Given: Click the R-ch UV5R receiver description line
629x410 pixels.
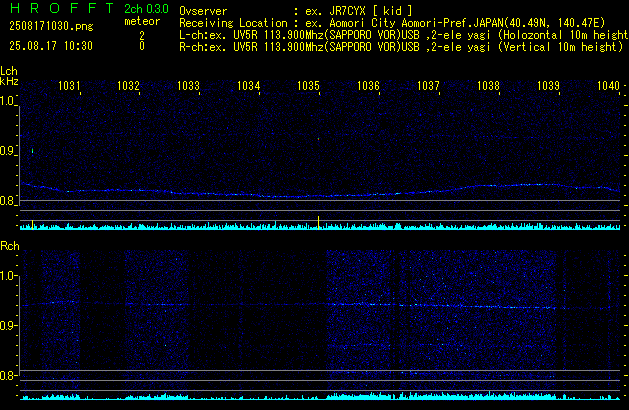Looking at the screenshot, I should (x=401, y=47).
